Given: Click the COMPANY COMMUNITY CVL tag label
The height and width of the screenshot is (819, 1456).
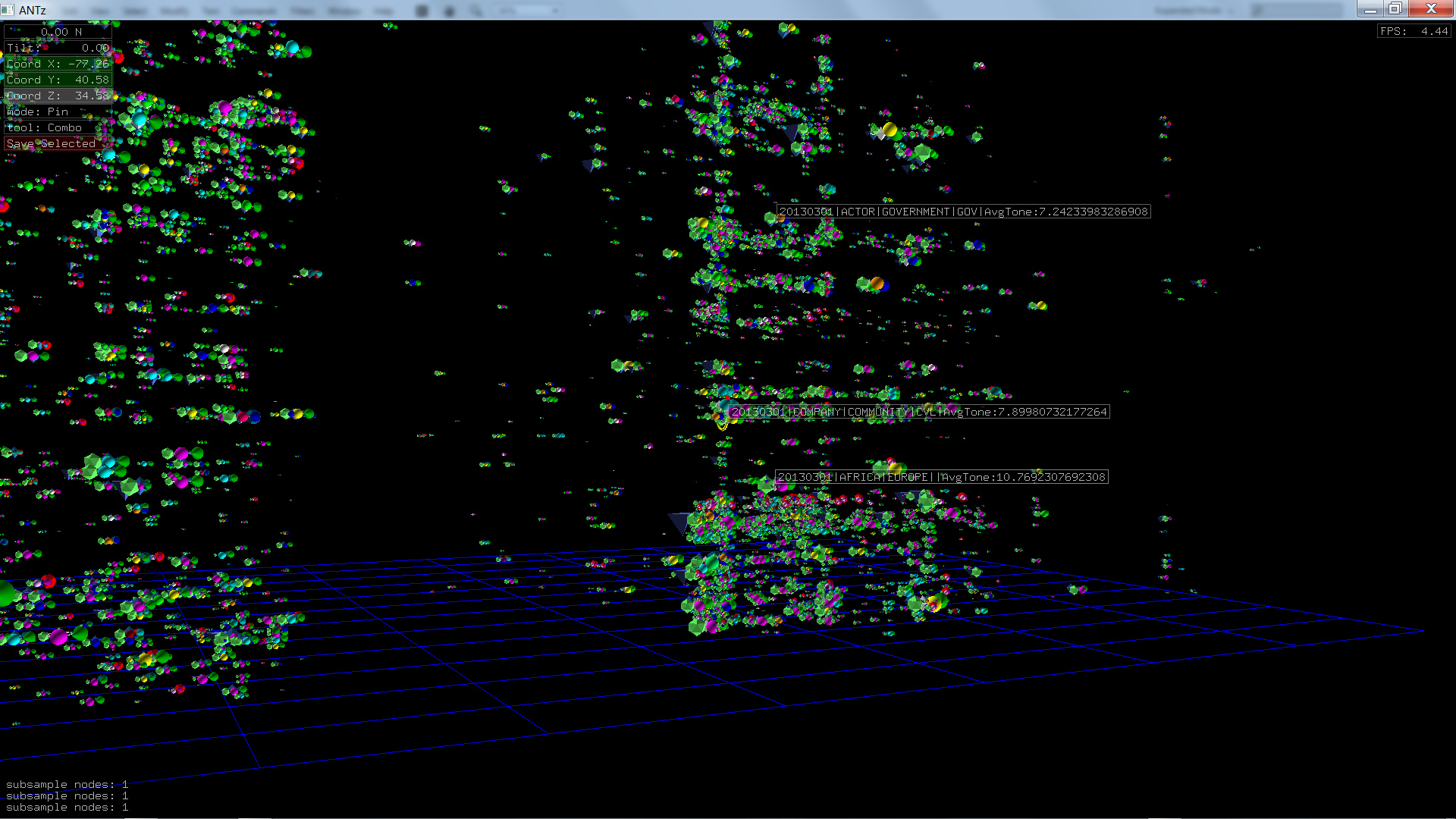Looking at the screenshot, I should click(x=919, y=412).
